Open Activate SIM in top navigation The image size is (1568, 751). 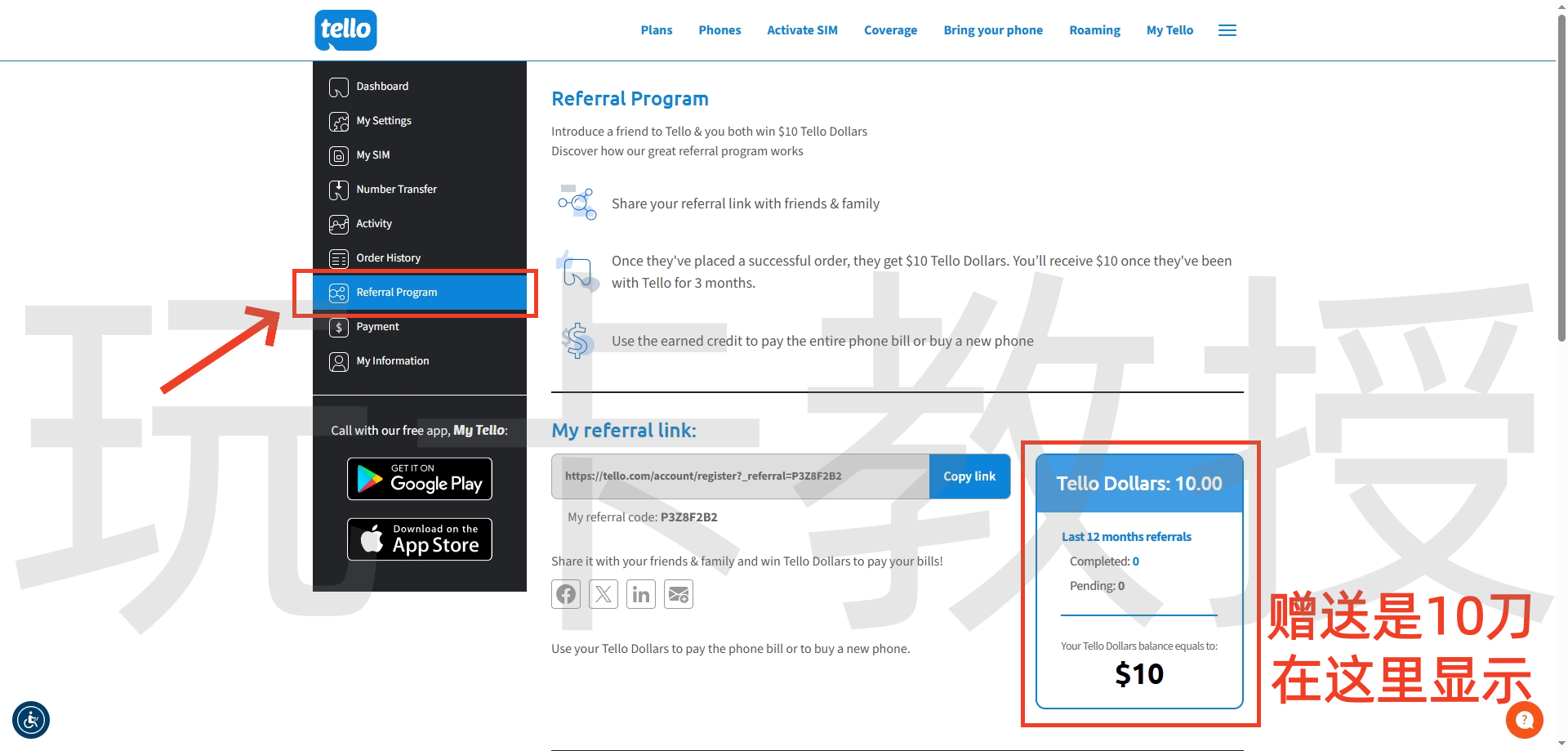802,30
